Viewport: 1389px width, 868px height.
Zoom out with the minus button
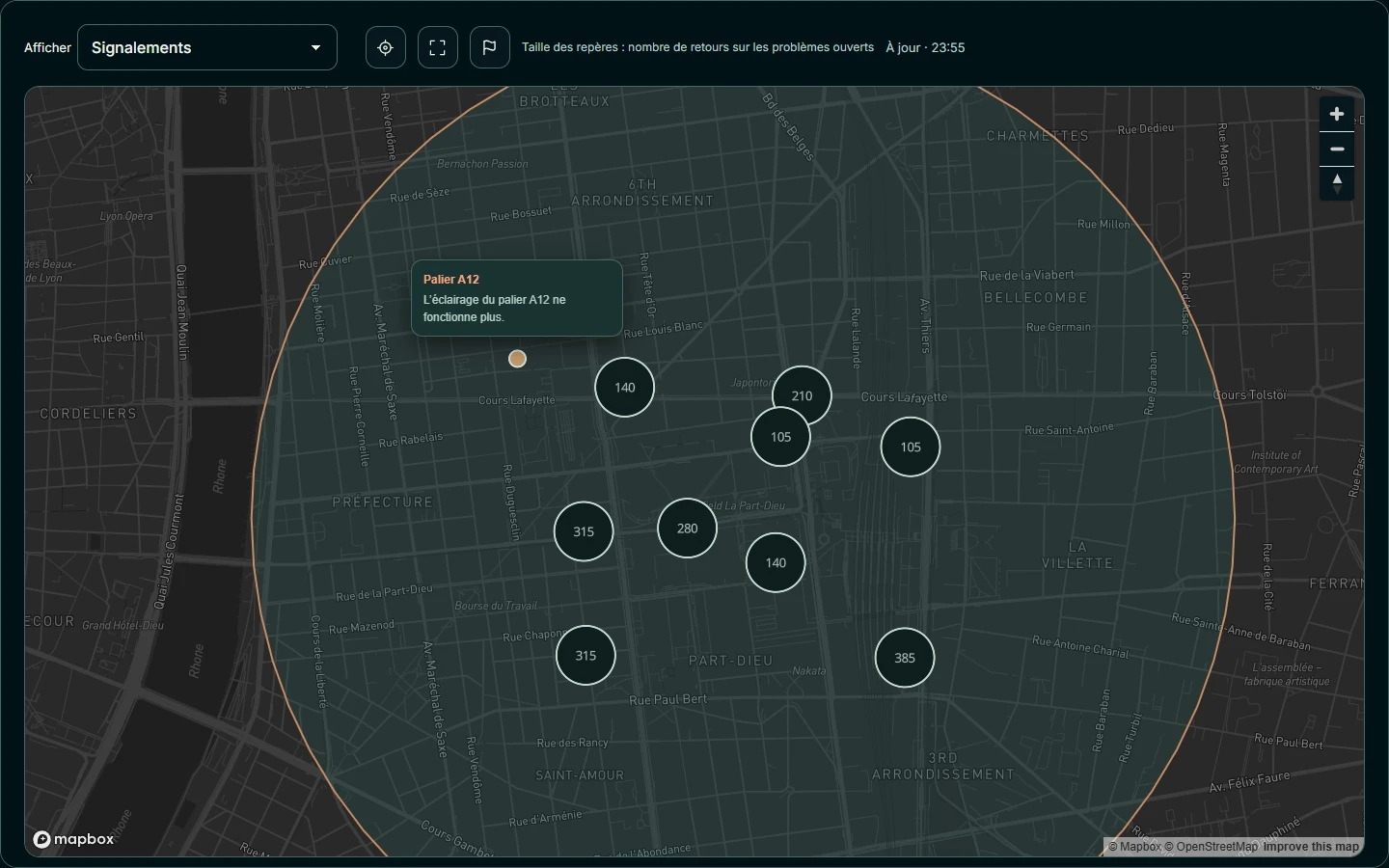pyautogui.click(x=1337, y=149)
